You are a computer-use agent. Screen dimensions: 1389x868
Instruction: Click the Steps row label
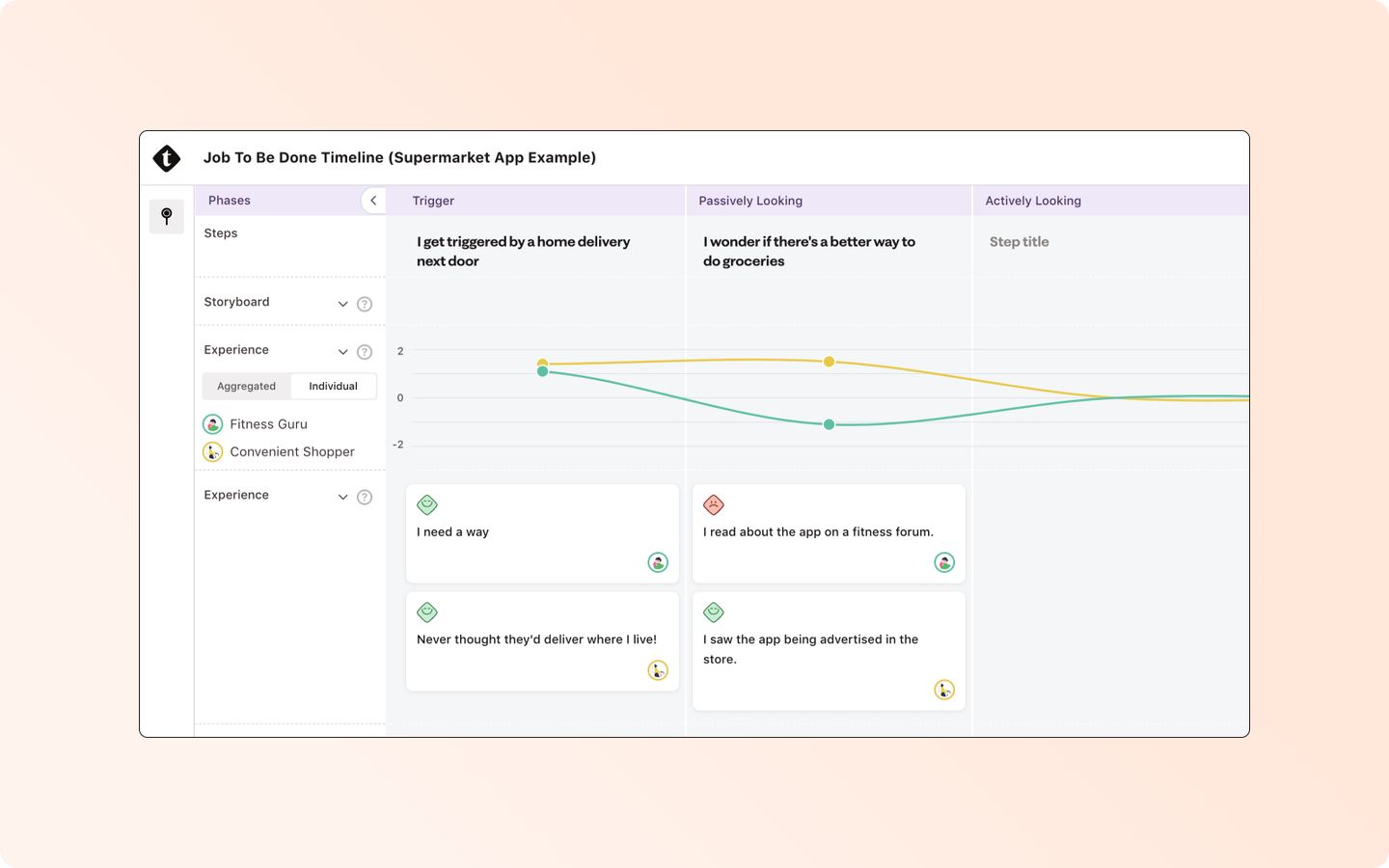click(221, 233)
